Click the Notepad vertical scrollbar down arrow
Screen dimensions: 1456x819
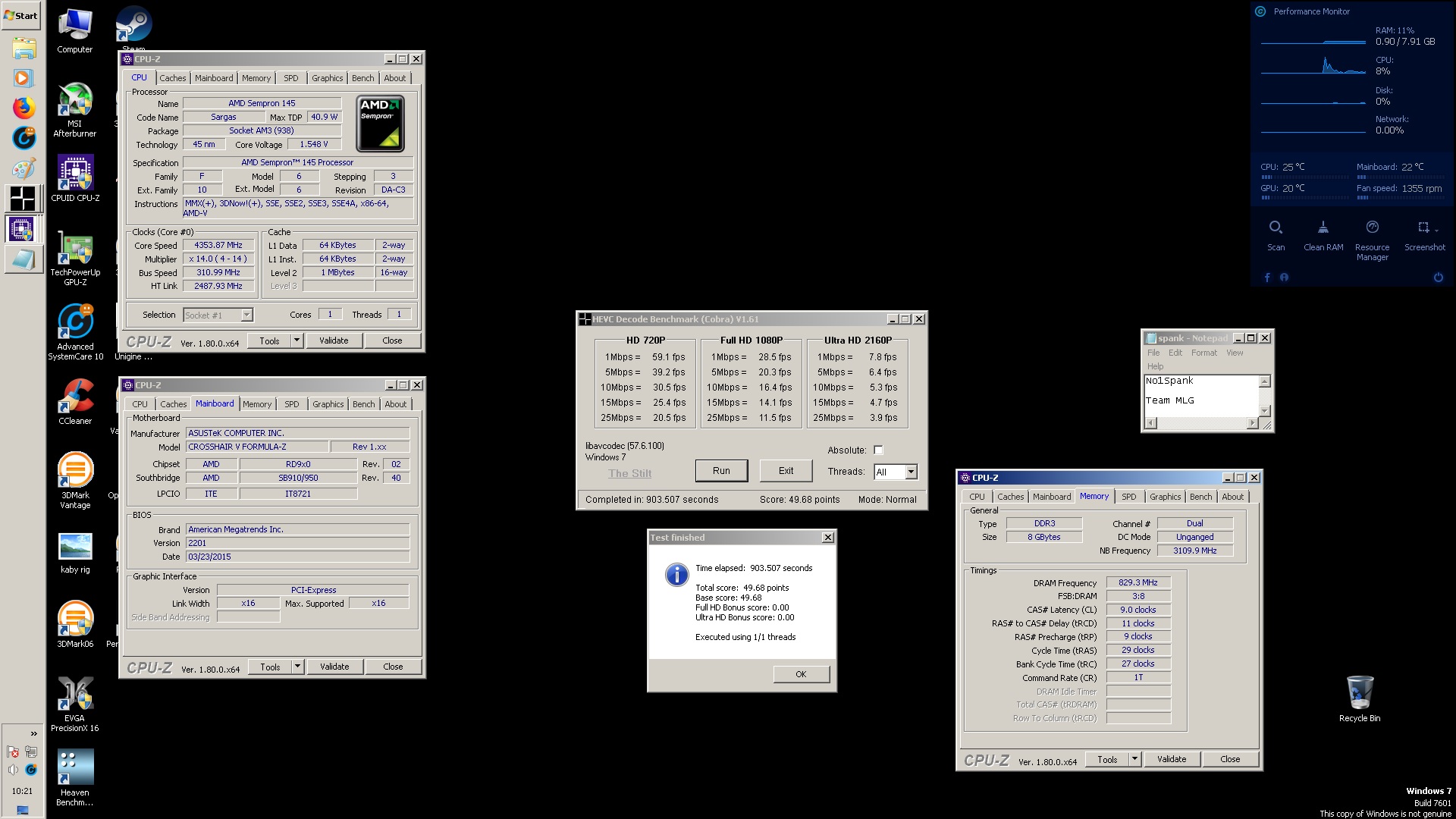[x=1264, y=411]
